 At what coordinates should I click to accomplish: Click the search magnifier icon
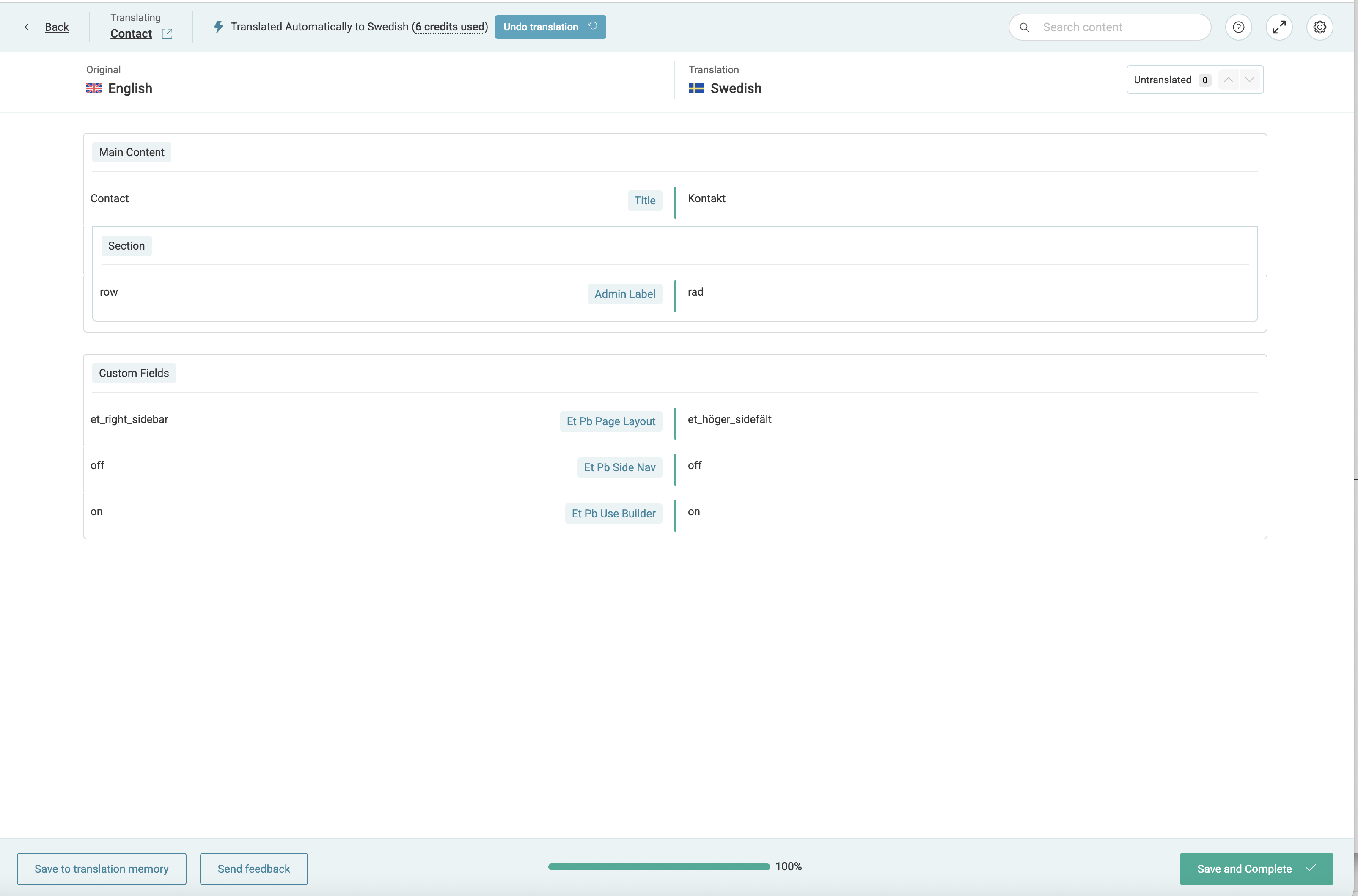tap(1024, 27)
